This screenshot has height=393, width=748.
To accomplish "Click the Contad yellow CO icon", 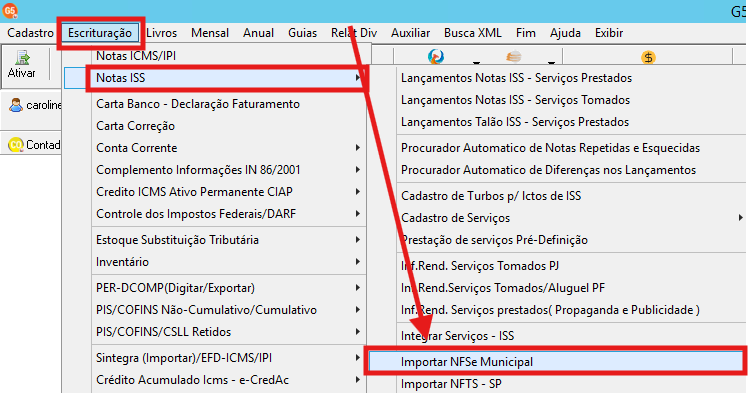I will 16,145.
